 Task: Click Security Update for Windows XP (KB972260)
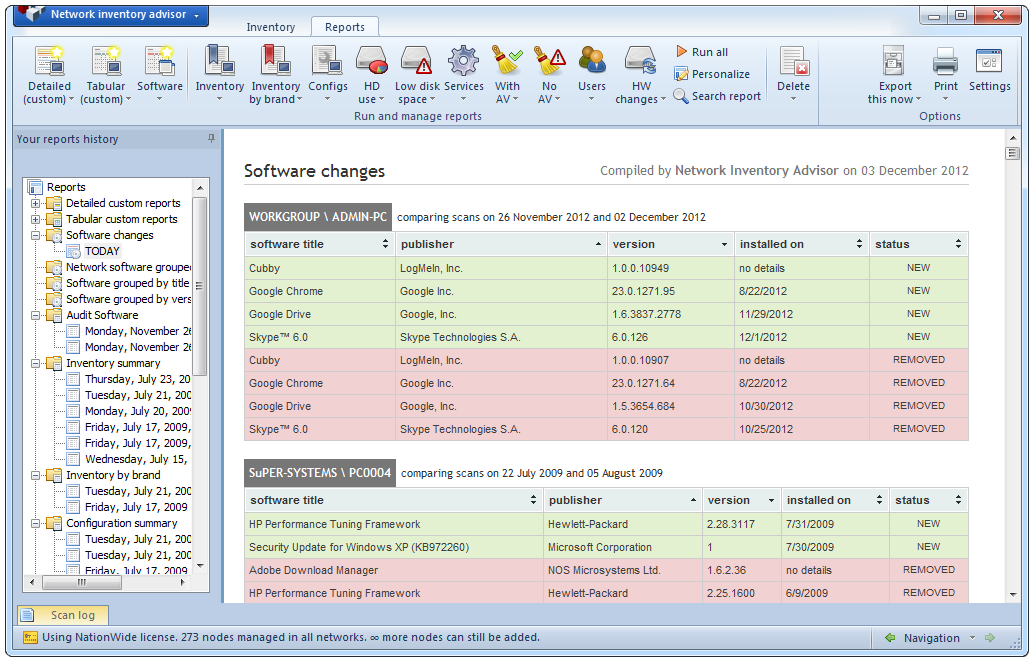(359, 547)
